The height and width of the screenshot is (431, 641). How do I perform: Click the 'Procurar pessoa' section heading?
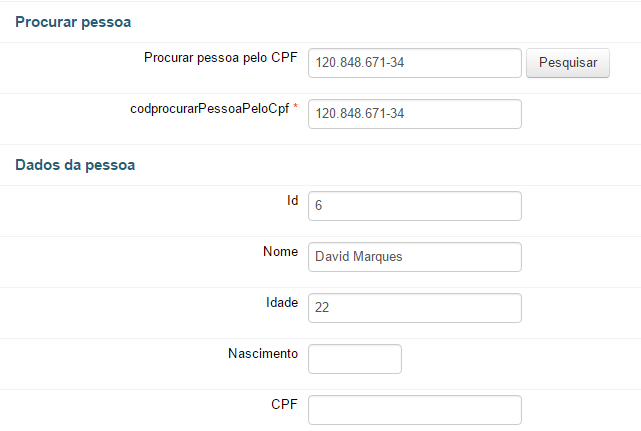73,21
